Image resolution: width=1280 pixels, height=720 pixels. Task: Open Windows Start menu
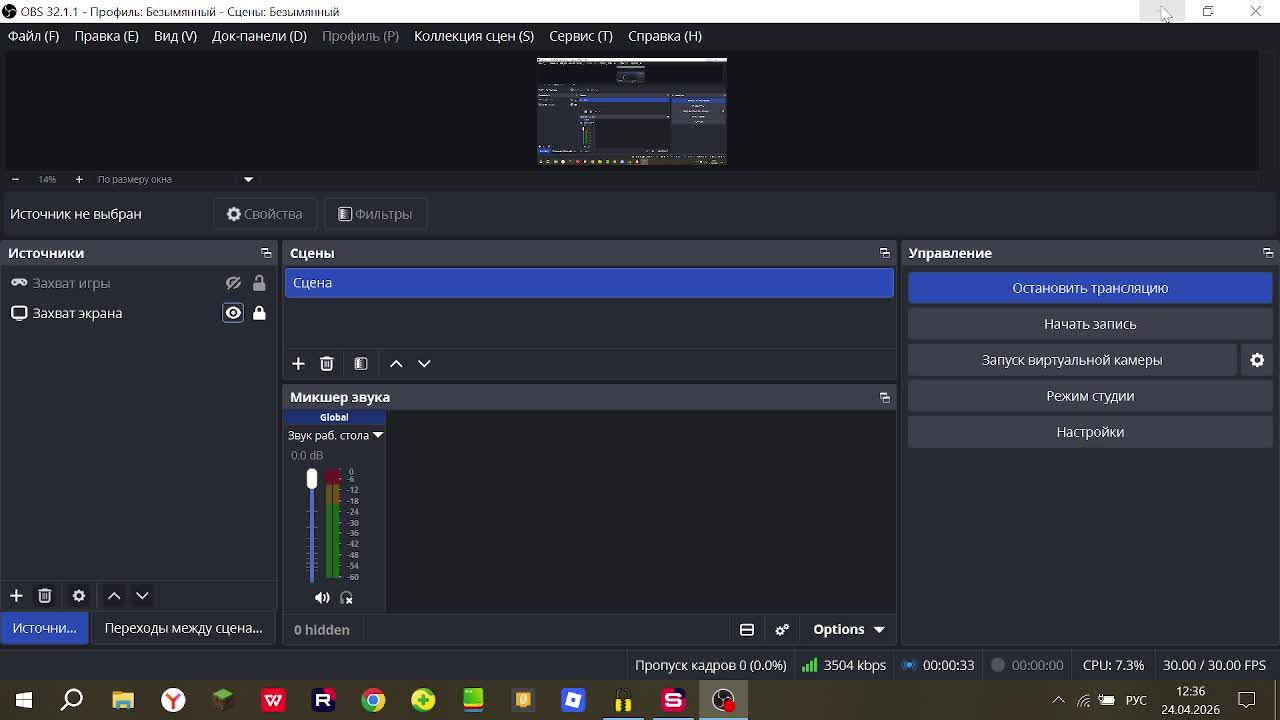[x=24, y=700]
